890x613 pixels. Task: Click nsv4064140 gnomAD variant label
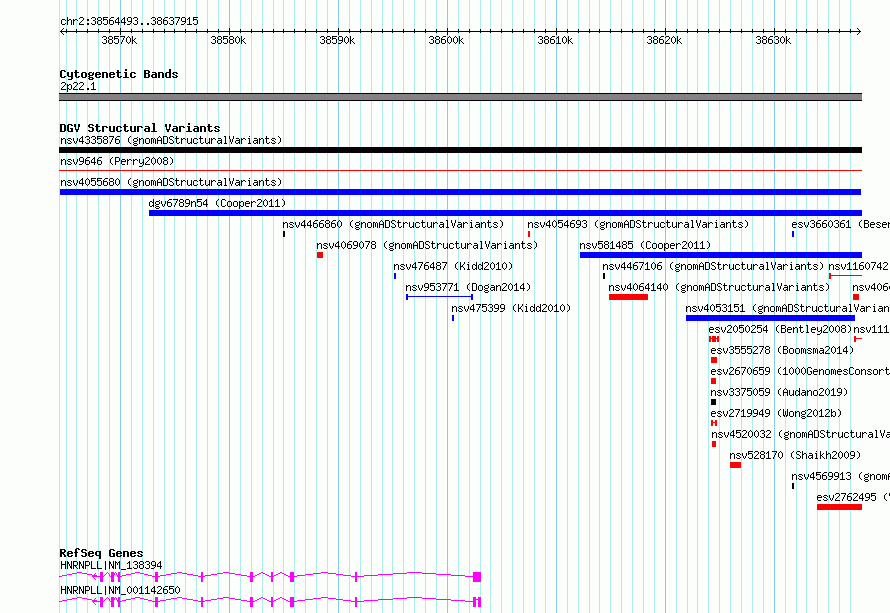[x=719, y=287]
